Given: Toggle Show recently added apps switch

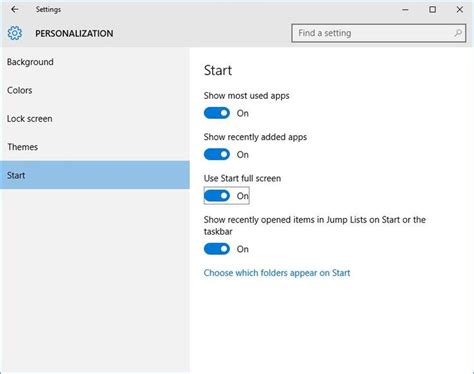Looking at the screenshot, I should point(217,155).
